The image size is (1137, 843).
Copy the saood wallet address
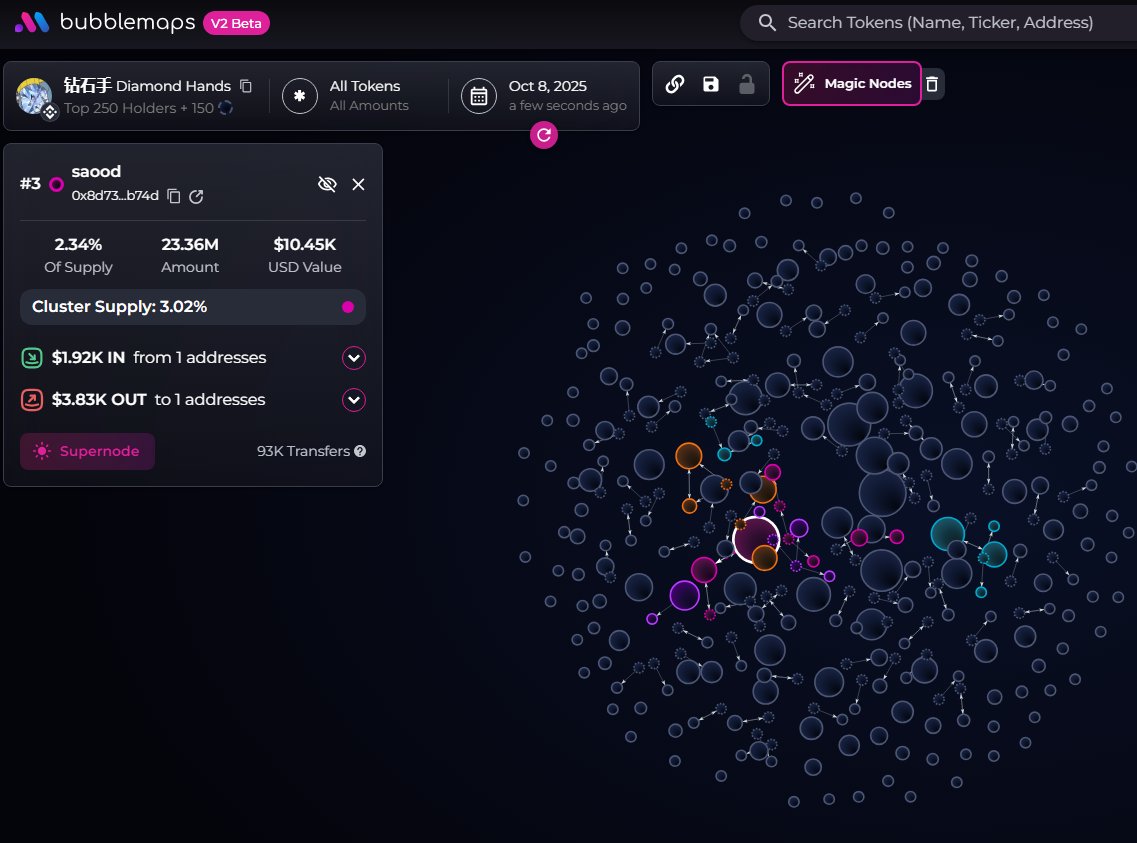coord(174,196)
